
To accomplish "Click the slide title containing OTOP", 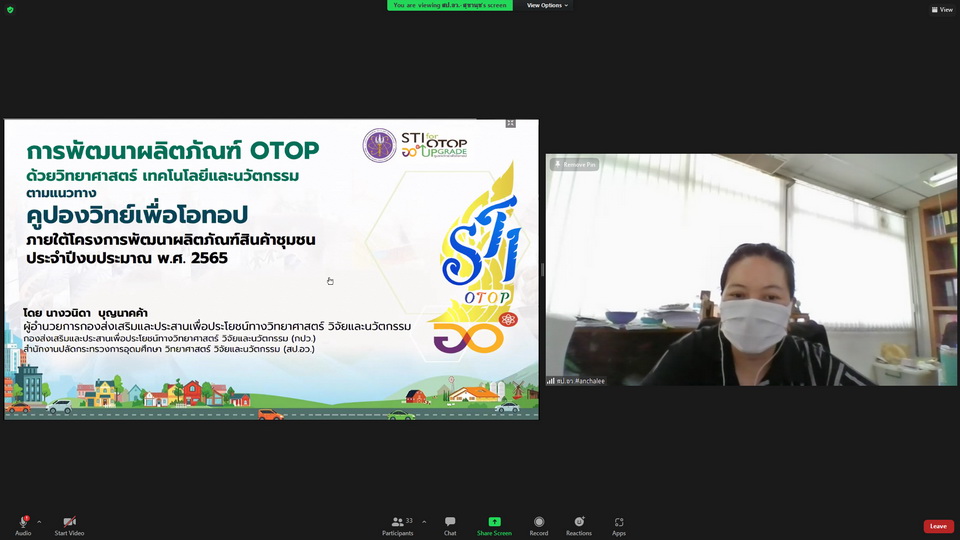I will 173,150.
